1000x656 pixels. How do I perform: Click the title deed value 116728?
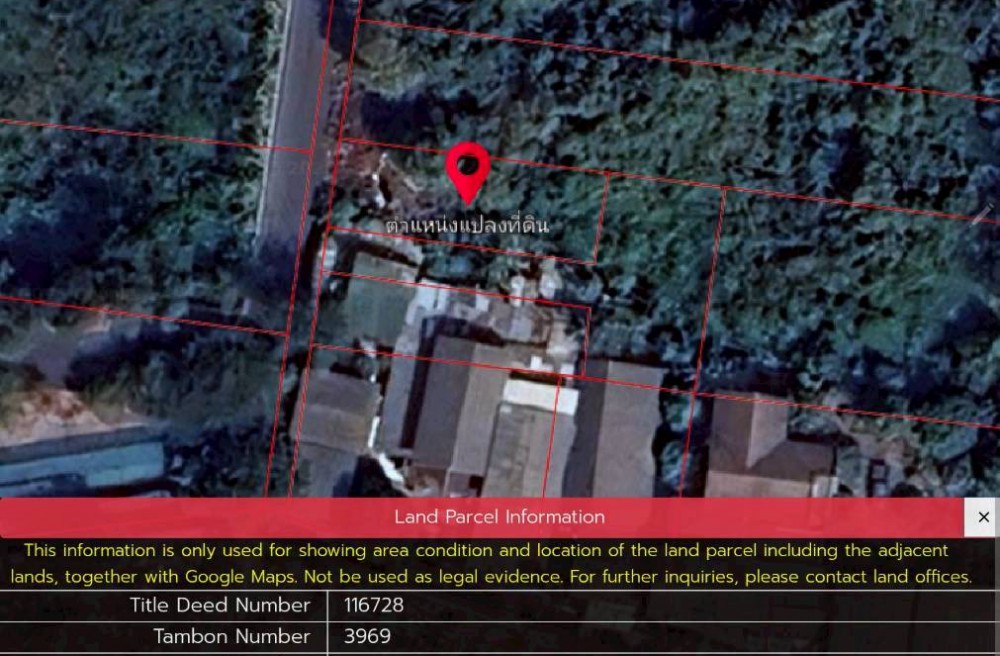pyautogui.click(x=374, y=605)
